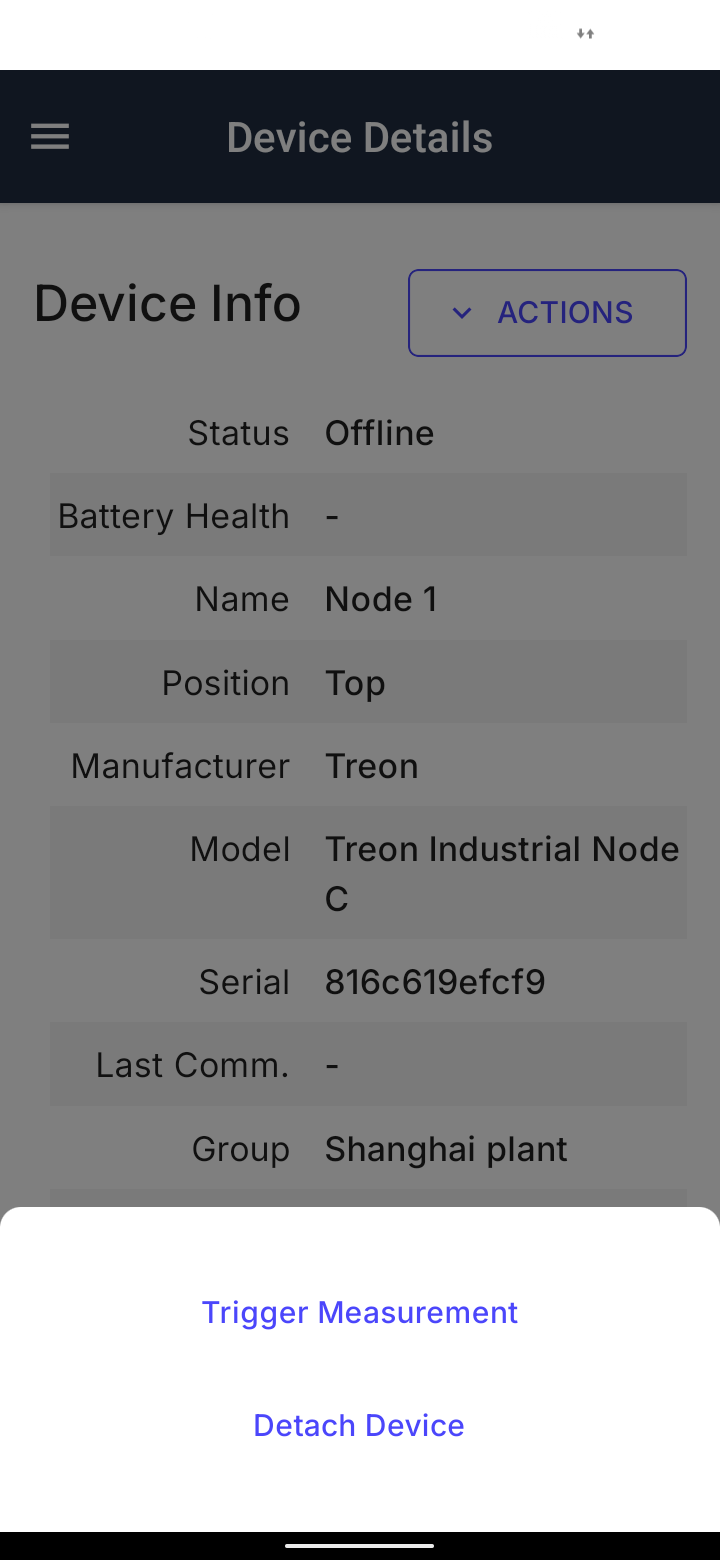The image size is (720, 1560).
Task: Tap the Offline status value
Action: pyautogui.click(x=379, y=433)
